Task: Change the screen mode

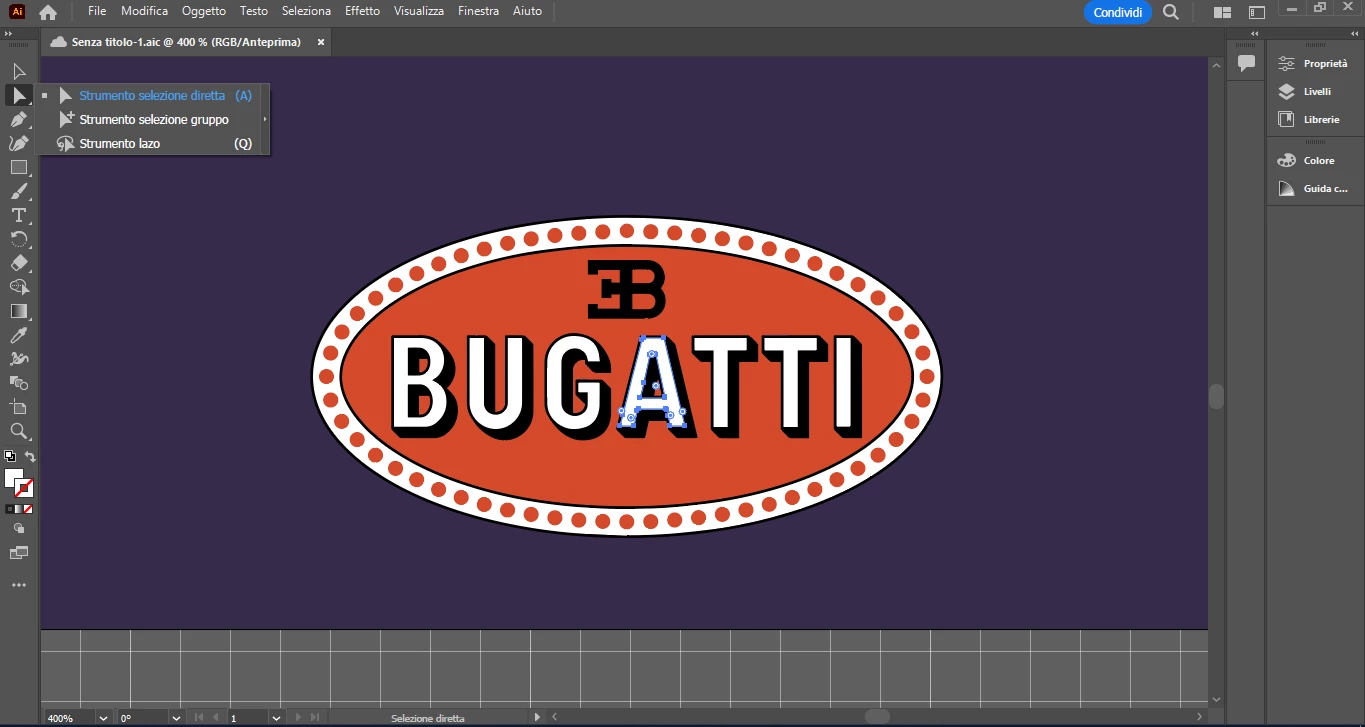Action: pos(19,553)
